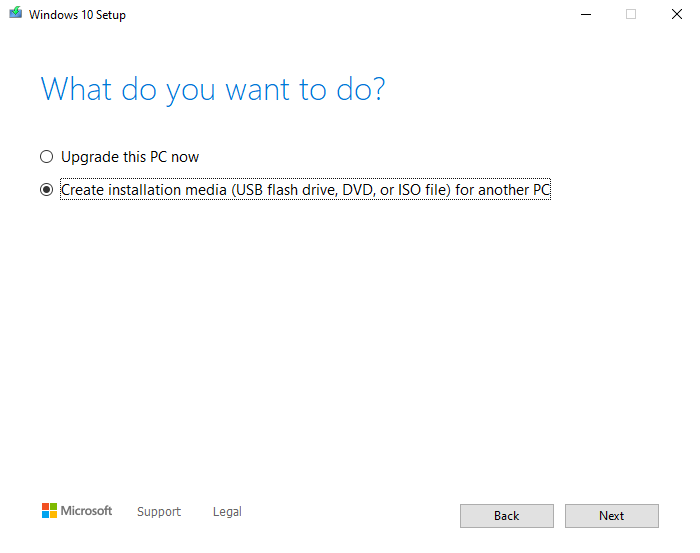Screen dimensions: 700x553
Task: Click the grayed-out maximize window button
Action: click(631, 14)
